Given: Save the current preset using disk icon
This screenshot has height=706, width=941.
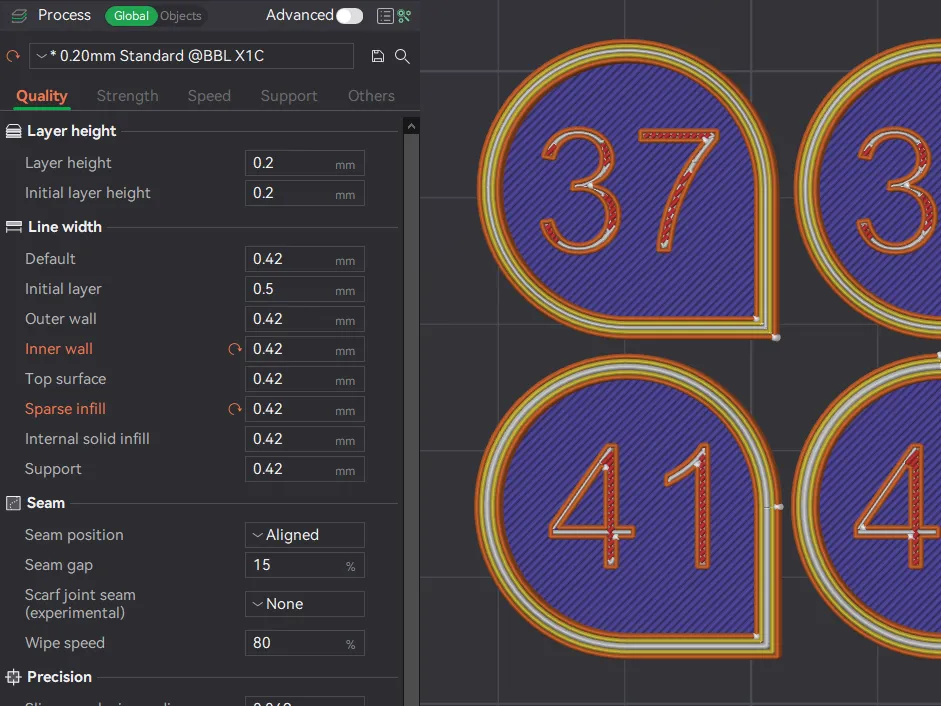Looking at the screenshot, I should 377,56.
